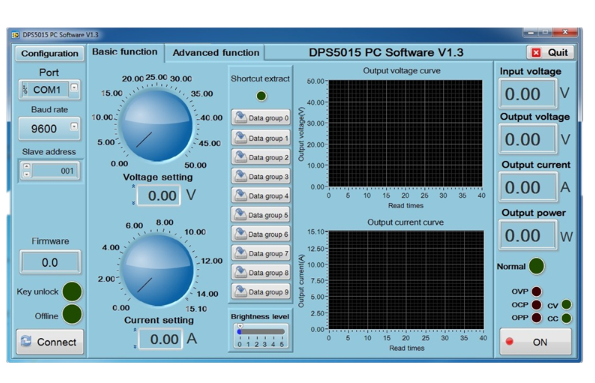The image size is (595, 383).
Task: Open the COM1 port dropdown
Action: (x=74, y=87)
